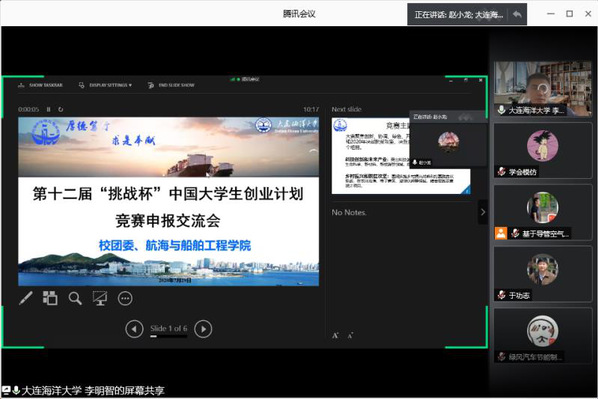The width and height of the screenshot is (598, 399).
Task: Select the 学会模仿 participant tile
Action: point(543,151)
